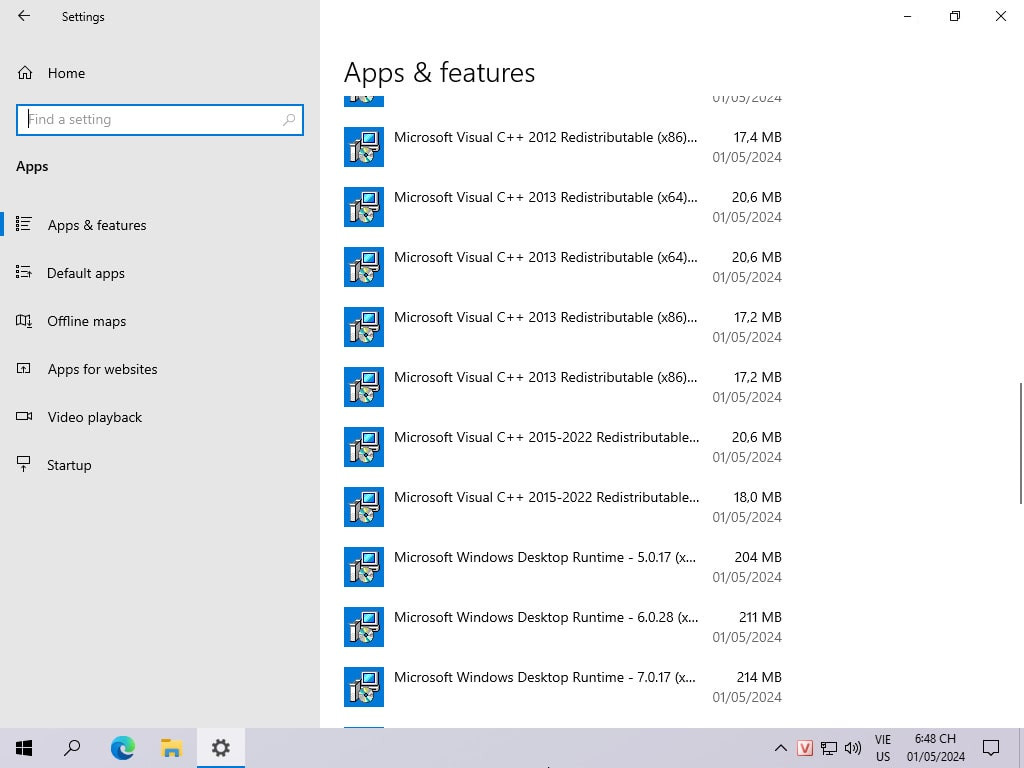1024x768 pixels.
Task: Go to Settings Home
Action: tap(66, 73)
